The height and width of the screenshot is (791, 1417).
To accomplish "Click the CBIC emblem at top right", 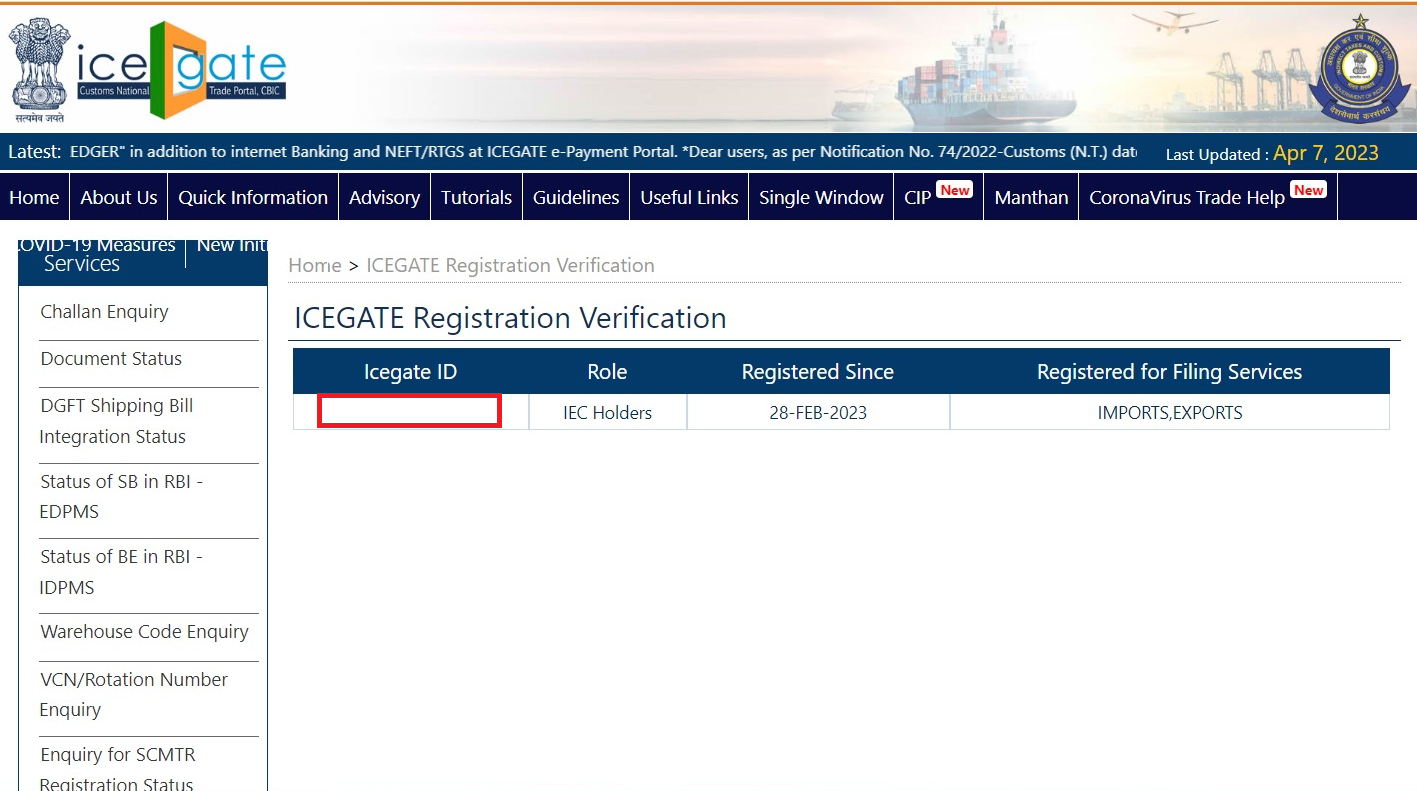I will [1358, 68].
